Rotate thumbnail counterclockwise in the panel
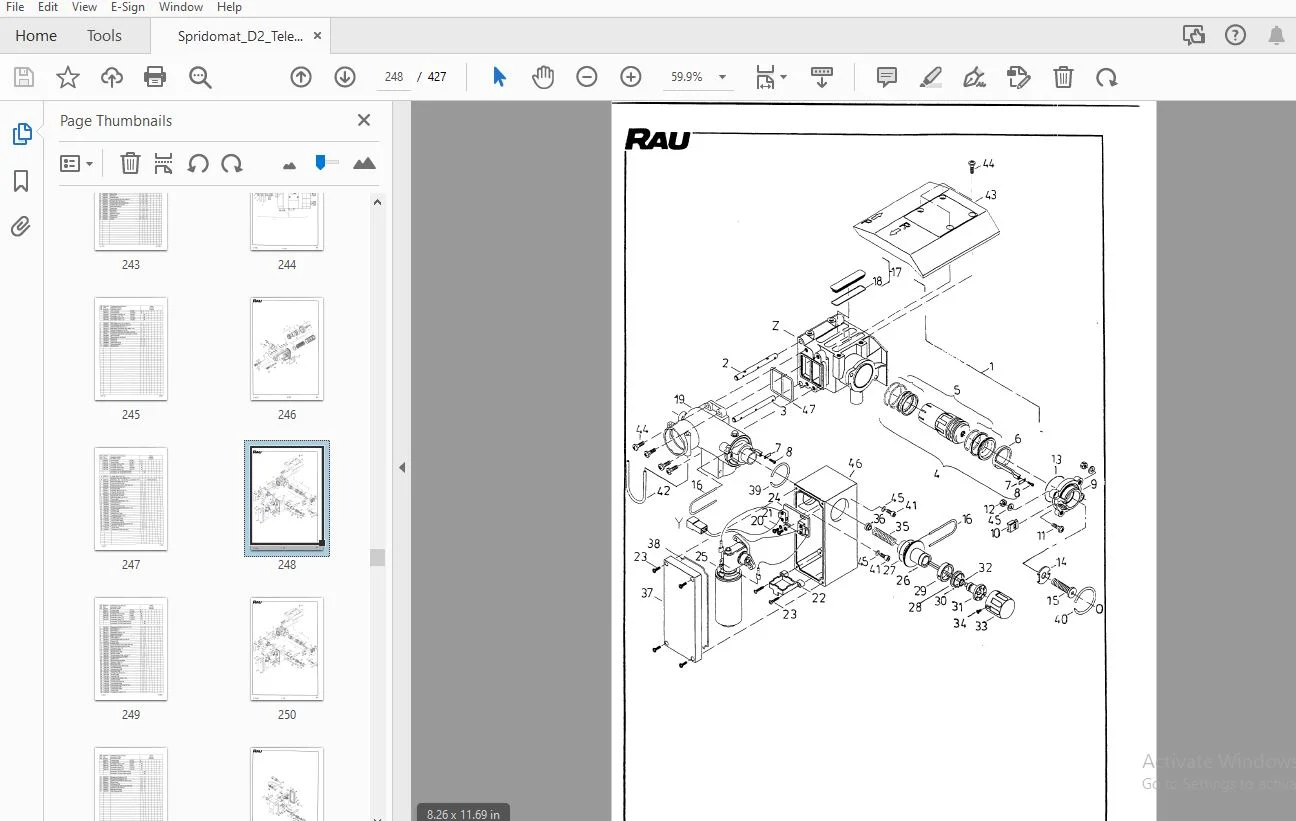This screenshot has width=1296, height=821. tap(198, 163)
